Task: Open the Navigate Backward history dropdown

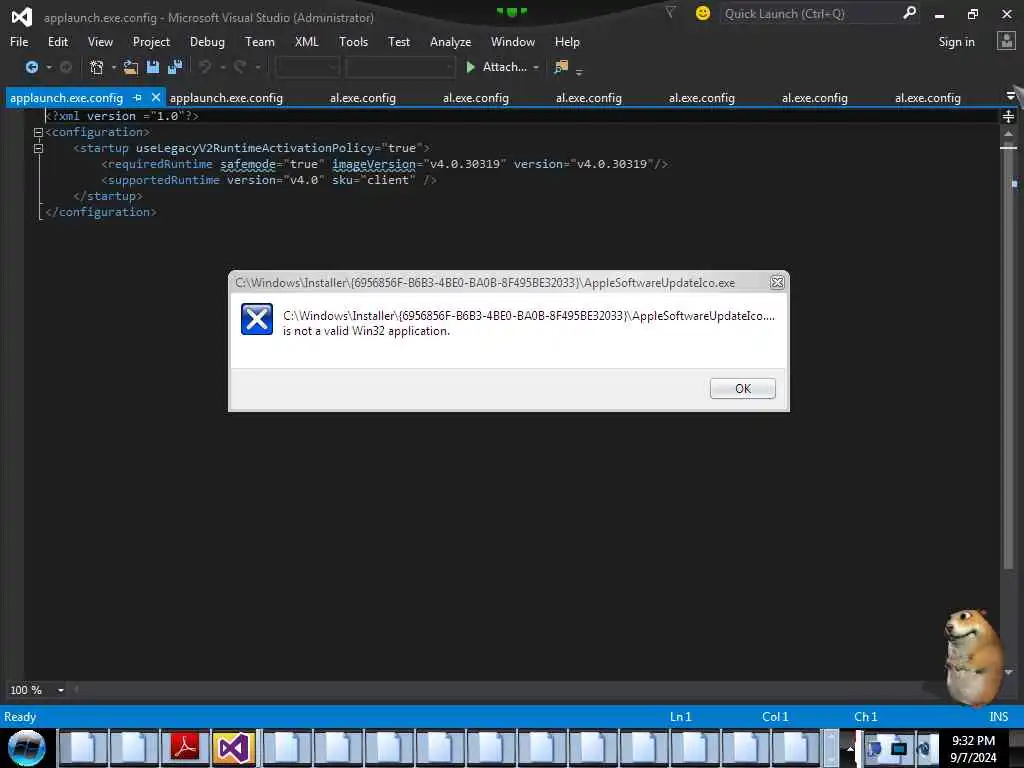Action: (49, 67)
